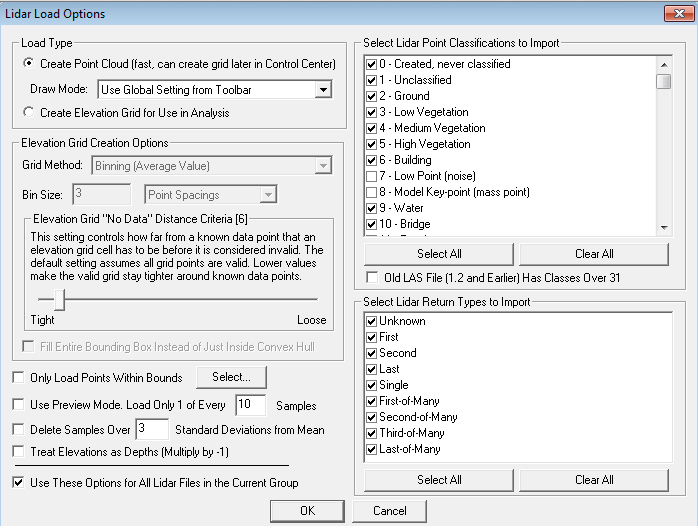Select Create Elevation Grid radio option

(x=29, y=113)
